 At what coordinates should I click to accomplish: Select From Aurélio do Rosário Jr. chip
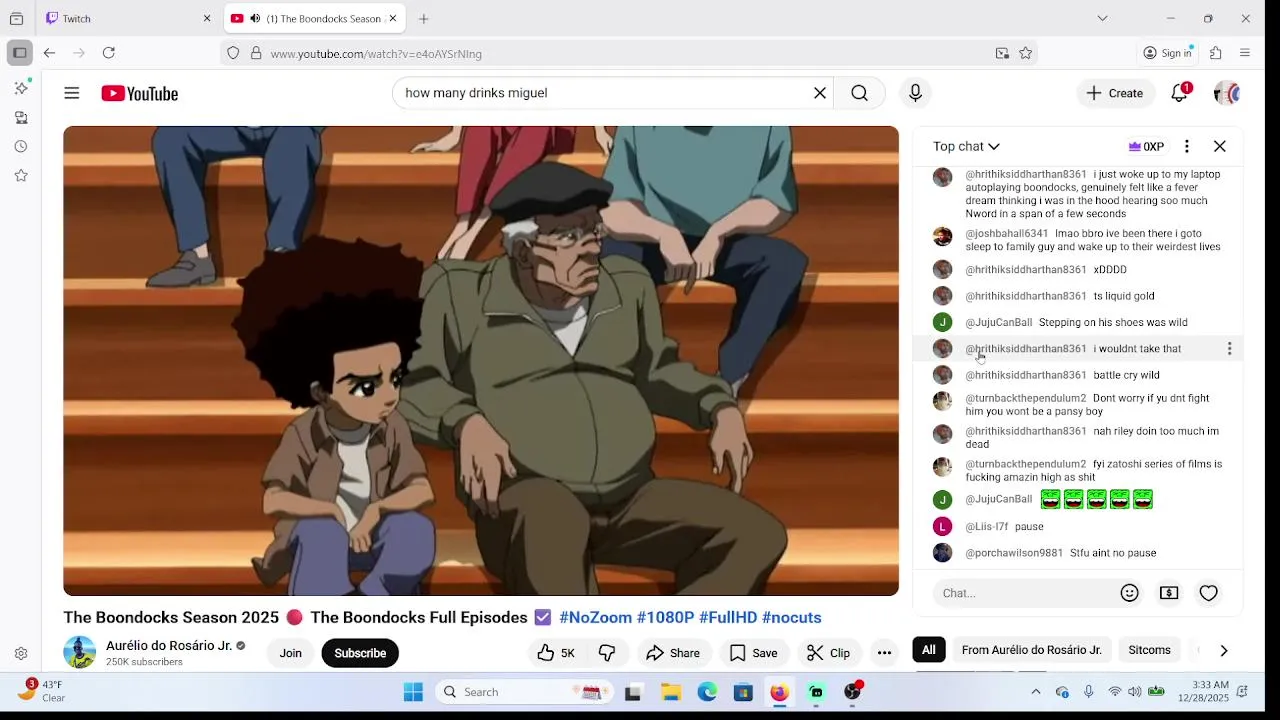(1031, 650)
